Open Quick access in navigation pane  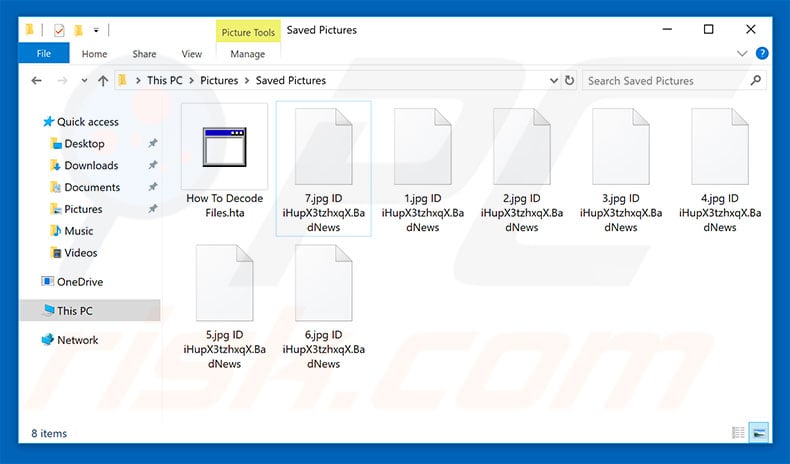tap(81, 121)
